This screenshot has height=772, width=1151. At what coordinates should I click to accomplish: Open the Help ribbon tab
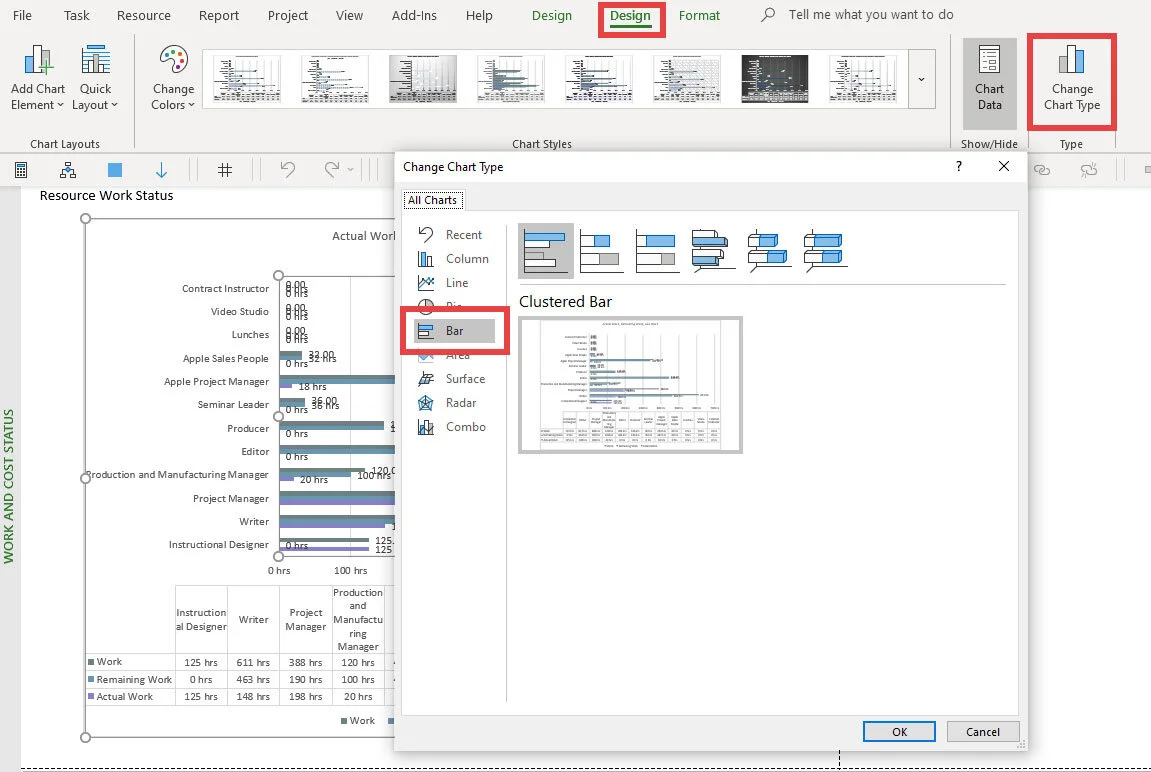point(479,15)
